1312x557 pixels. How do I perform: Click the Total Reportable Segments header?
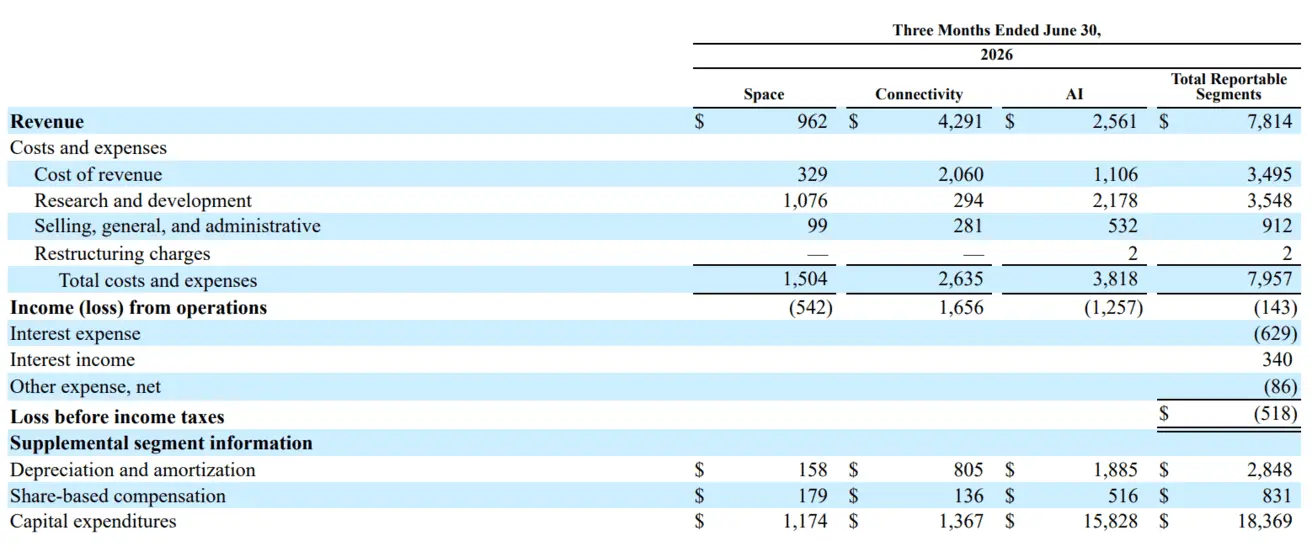[x=1229, y=87]
